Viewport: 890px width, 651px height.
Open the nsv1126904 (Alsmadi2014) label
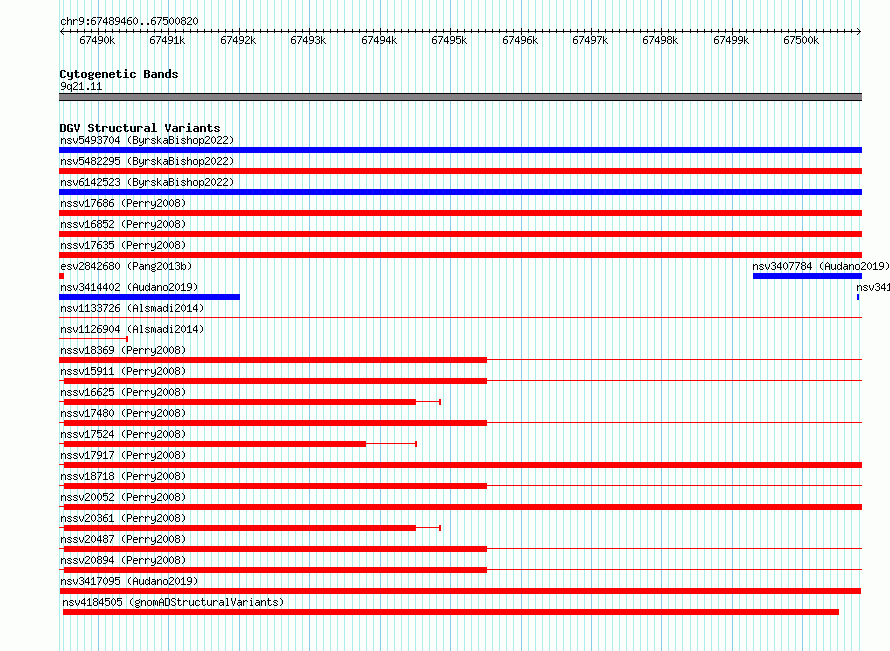pos(132,329)
